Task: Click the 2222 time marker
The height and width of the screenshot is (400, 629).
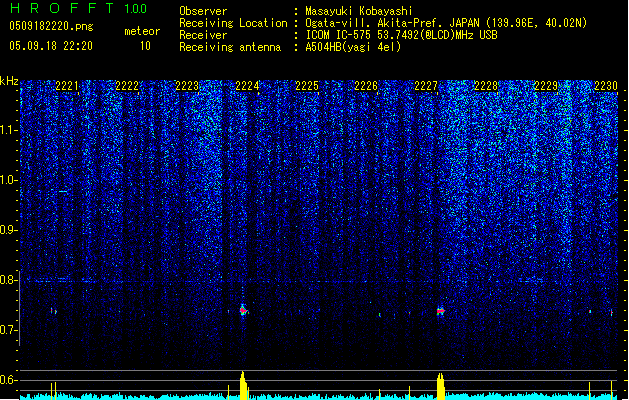Action: click(127, 86)
